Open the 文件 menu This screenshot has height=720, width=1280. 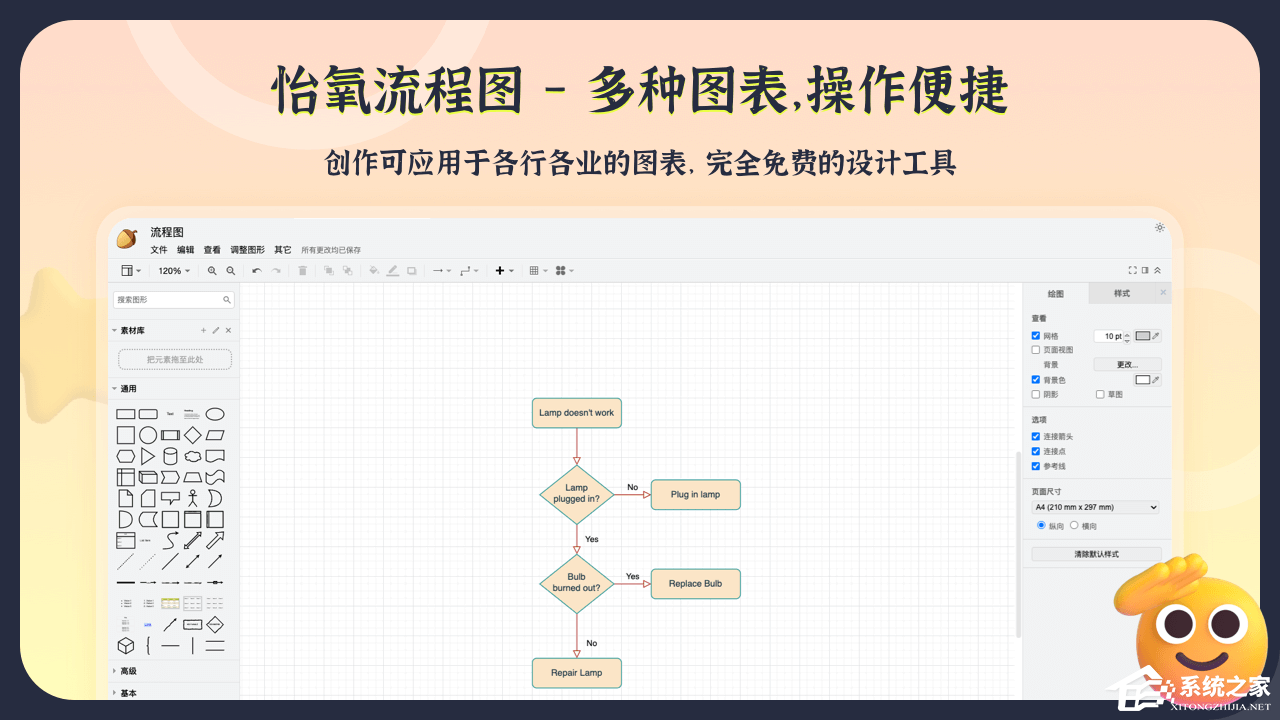coord(159,250)
